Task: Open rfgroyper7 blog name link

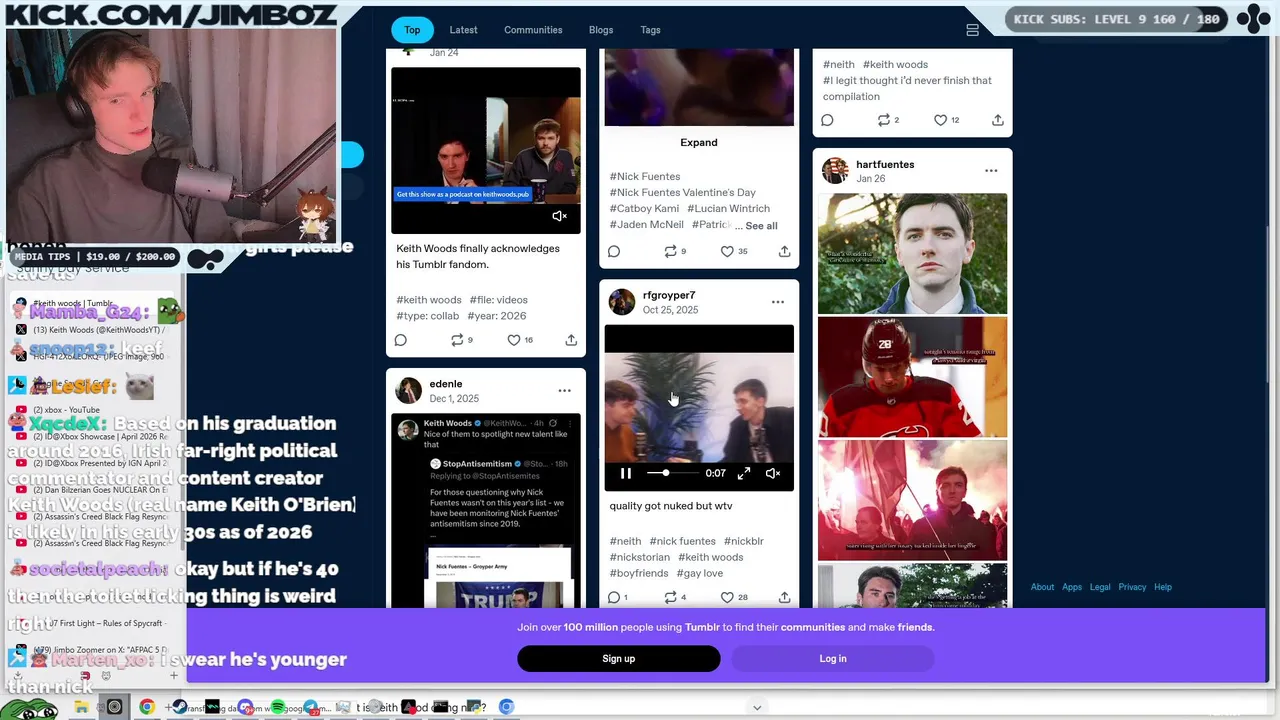Action: tap(669, 295)
